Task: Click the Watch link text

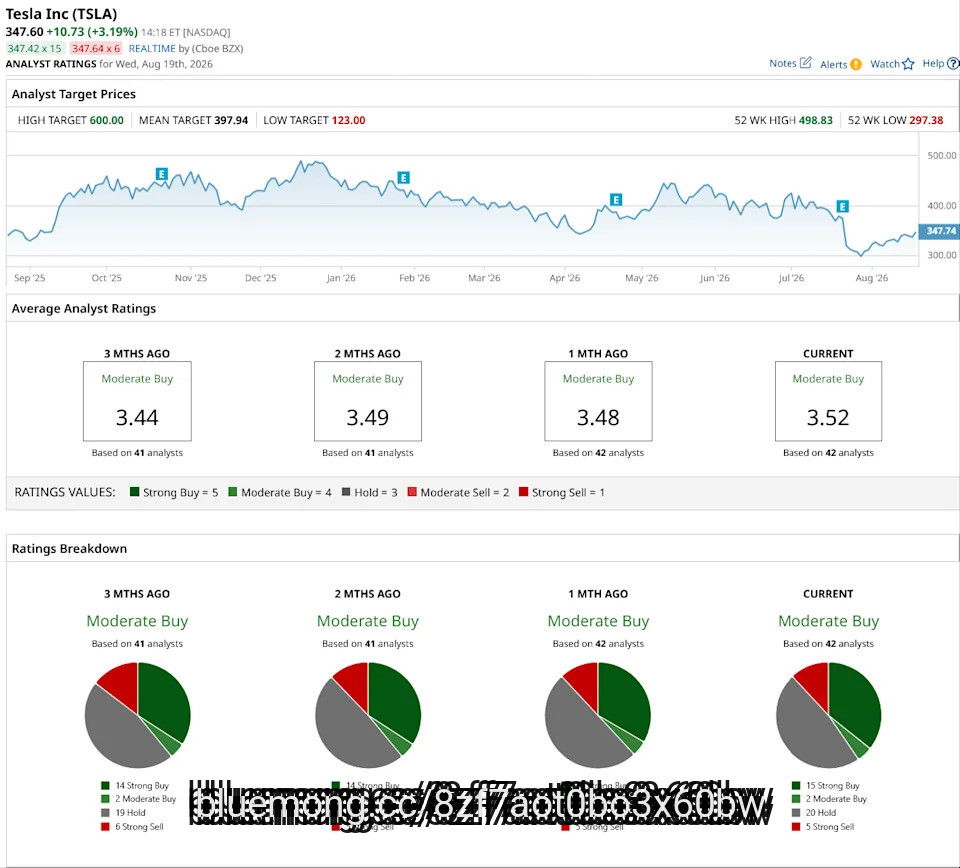Action: 885,64
